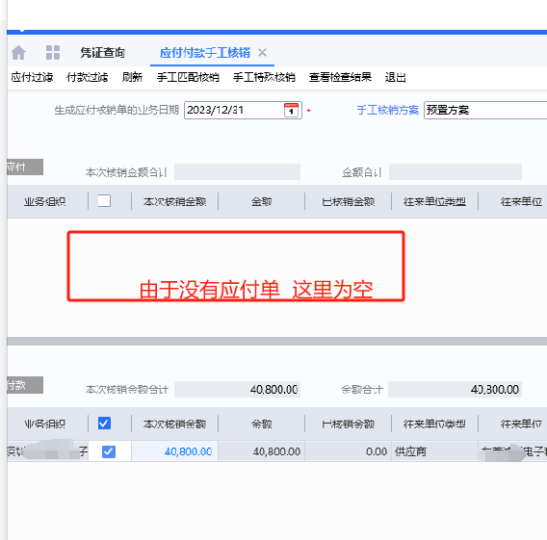Open the four-square app grid icon
Viewport: 547px width, 540px height.
53,53
